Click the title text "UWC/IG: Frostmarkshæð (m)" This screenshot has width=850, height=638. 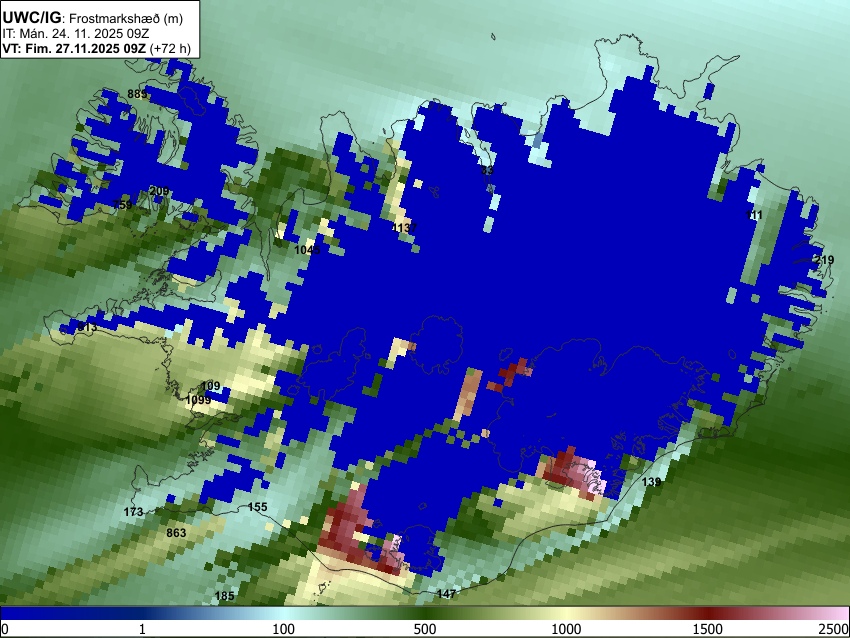(93, 18)
